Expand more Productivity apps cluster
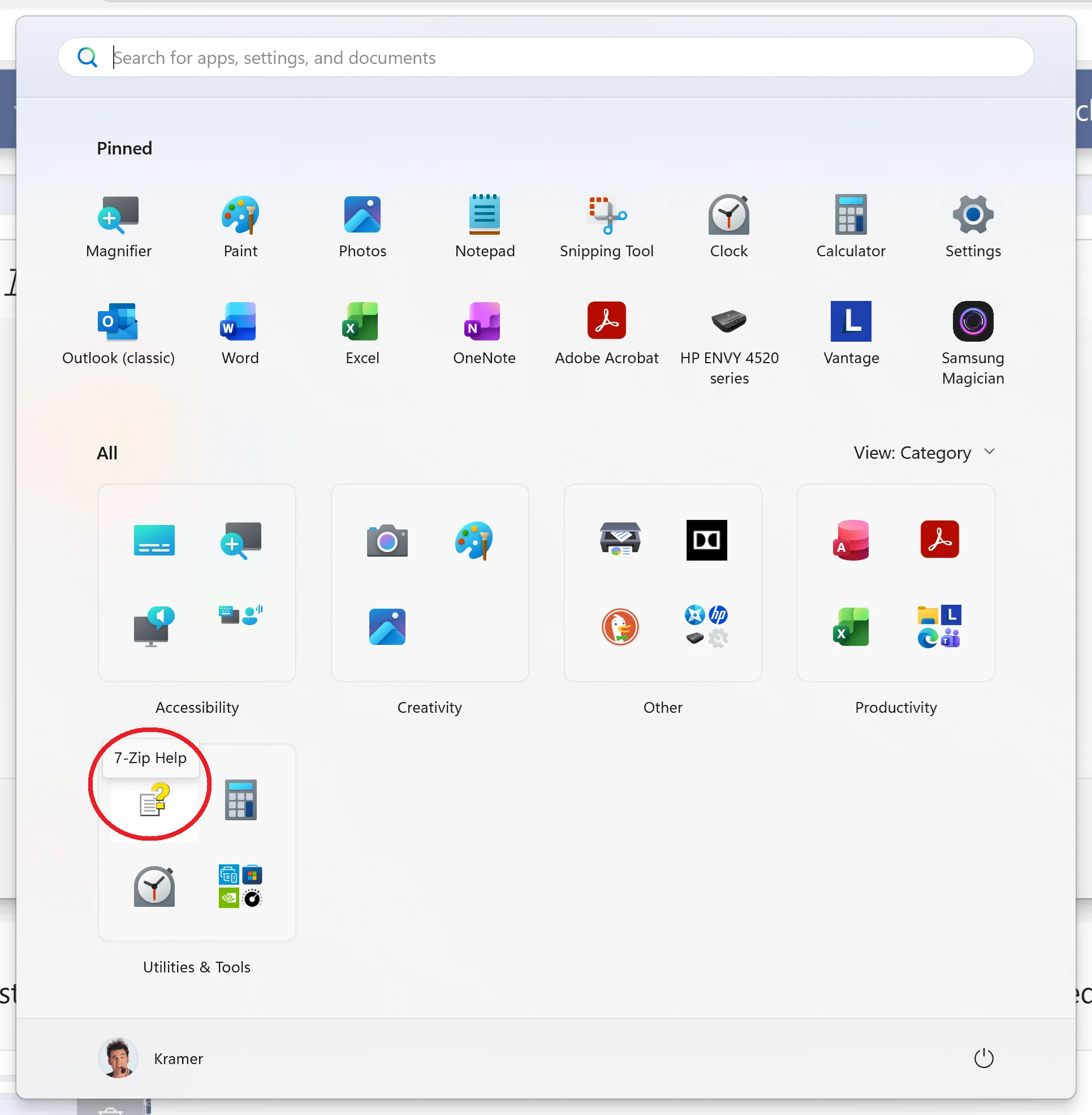The width and height of the screenshot is (1092, 1115). click(x=939, y=627)
